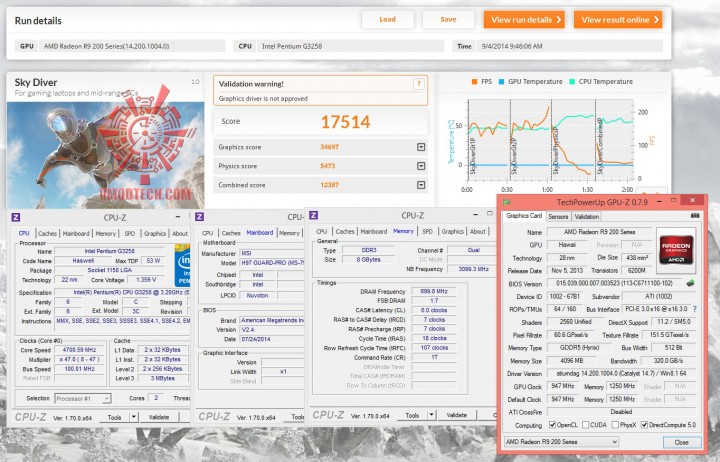
Task: Open the Tools dropdown arrow in Memory CPU-Z window
Action: (431, 415)
